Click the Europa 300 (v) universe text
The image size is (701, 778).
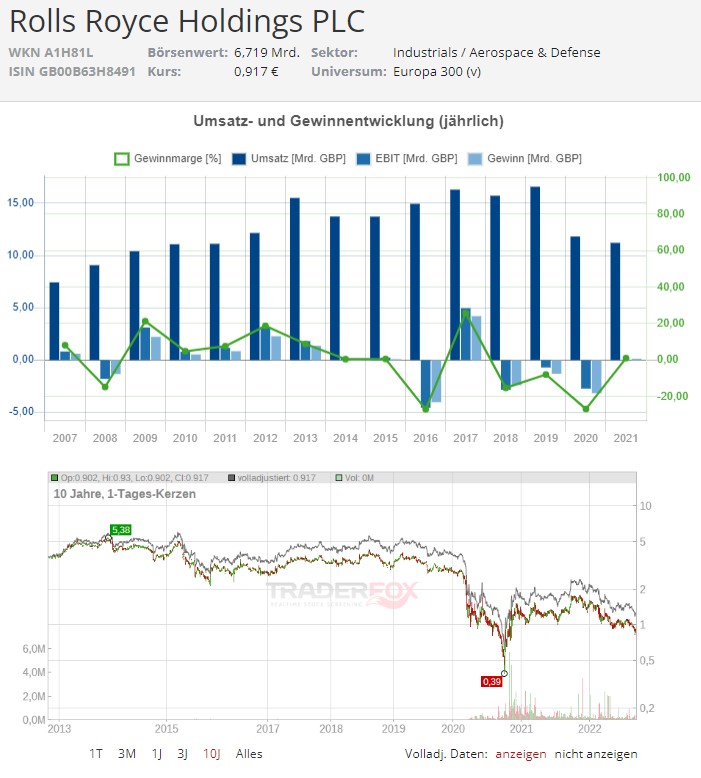[x=437, y=71]
